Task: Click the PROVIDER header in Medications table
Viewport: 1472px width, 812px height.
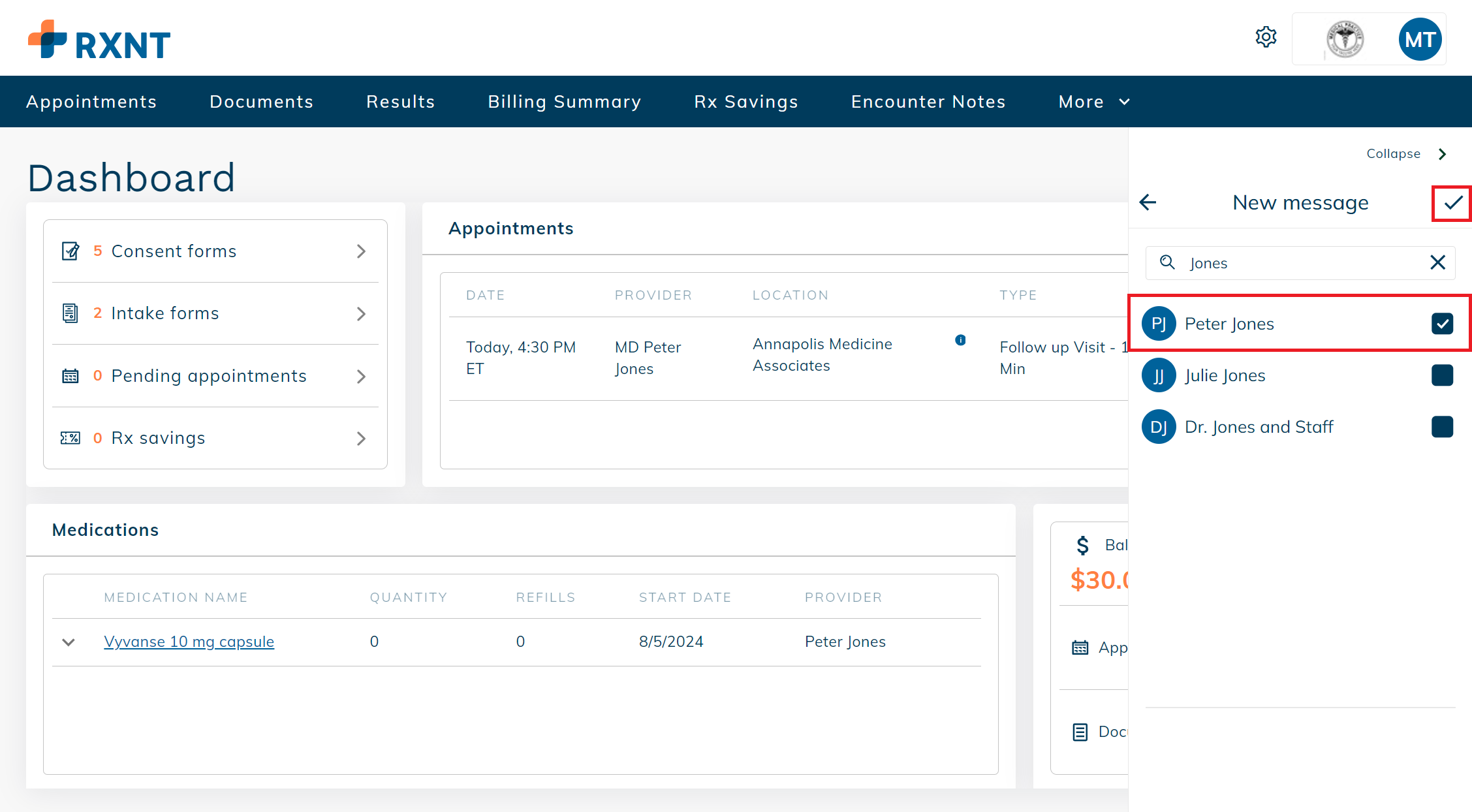Action: click(x=843, y=597)
